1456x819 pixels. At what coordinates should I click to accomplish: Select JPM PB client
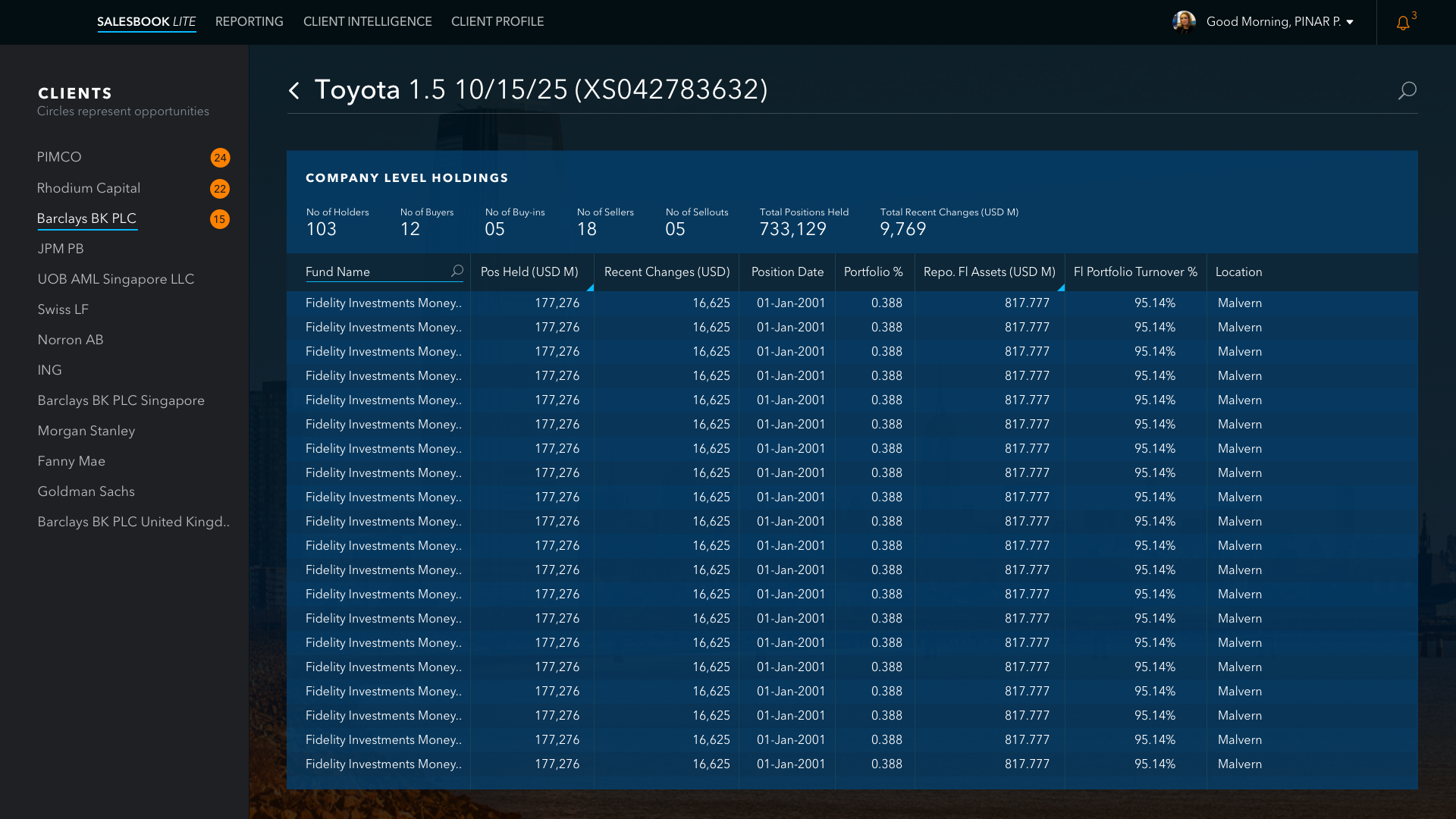click(x=61, y=249)
